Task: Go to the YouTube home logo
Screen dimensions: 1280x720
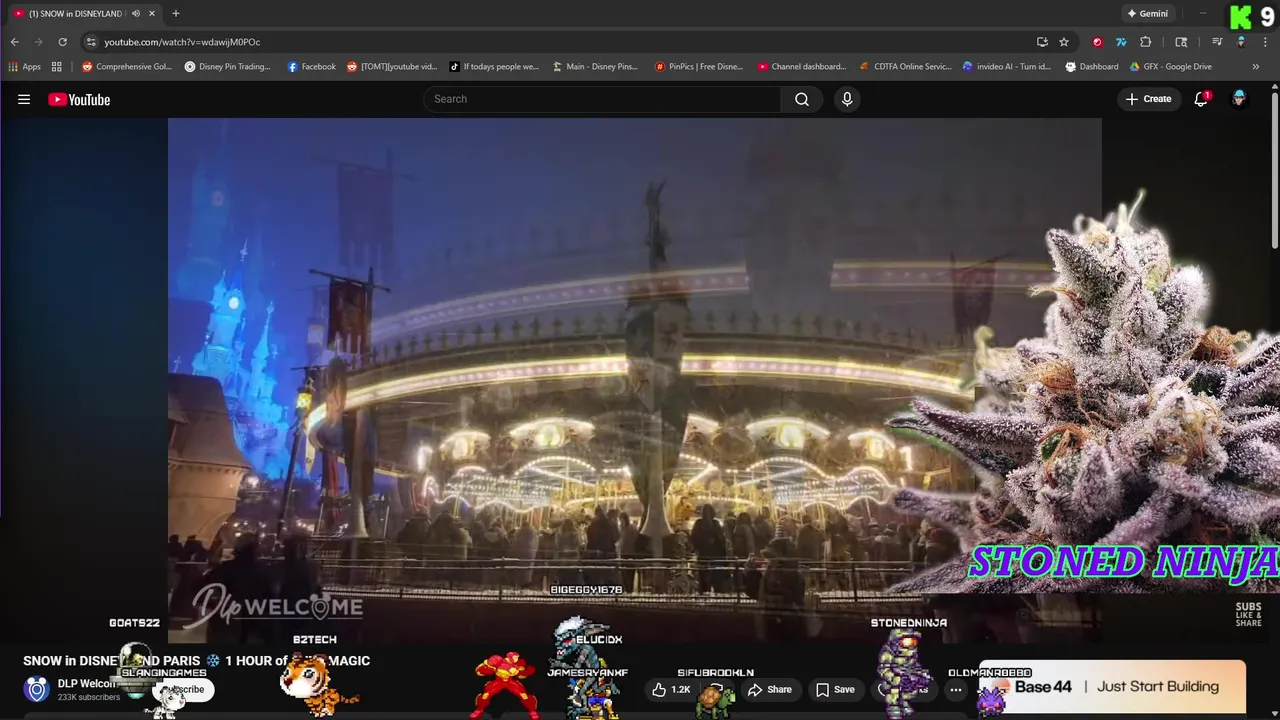Action: click(79, 99)
